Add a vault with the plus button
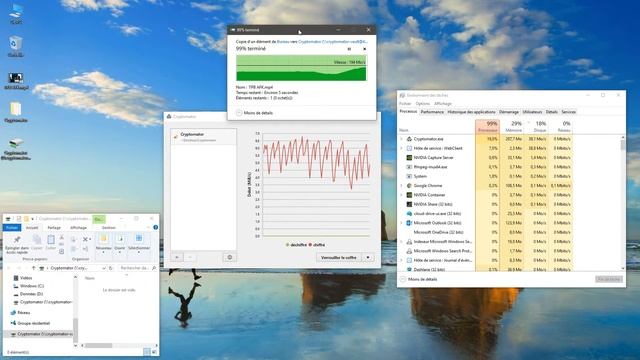Screen dimensions: 640x360 coord(177,258)
